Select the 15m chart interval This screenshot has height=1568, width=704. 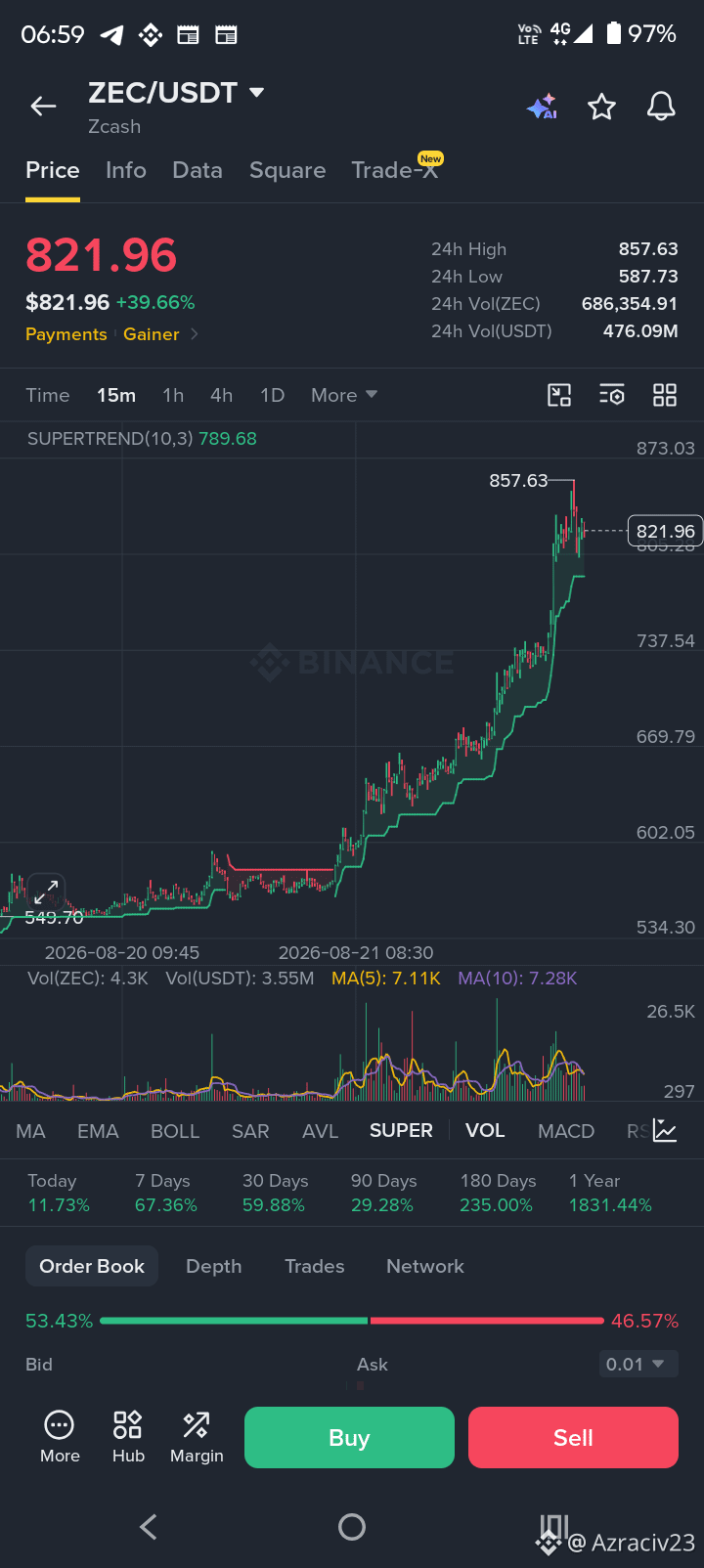tap(116, 395)
